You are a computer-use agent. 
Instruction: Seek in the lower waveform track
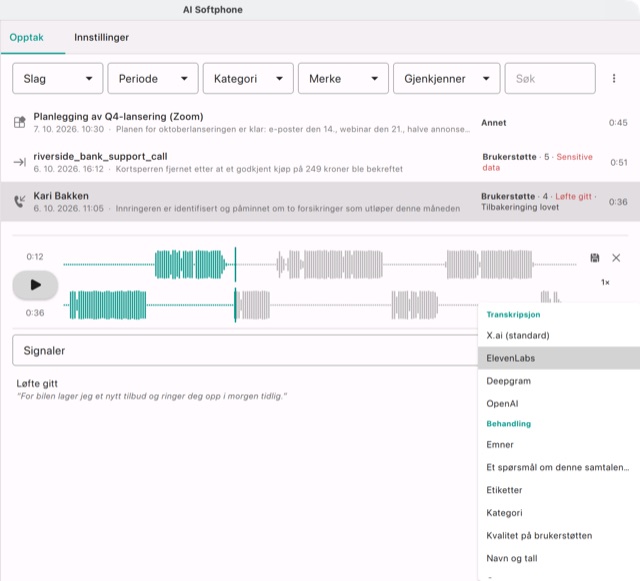tap(320, 305)
